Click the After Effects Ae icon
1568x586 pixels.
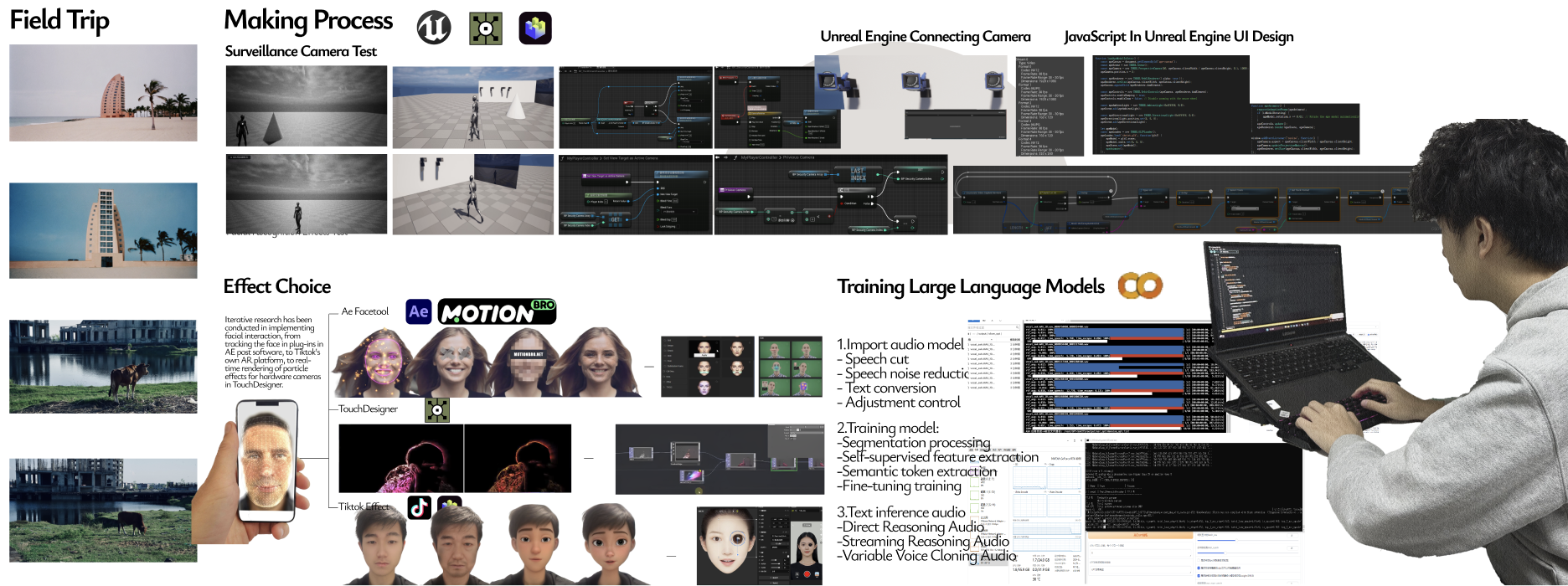(x=419, y=311)
